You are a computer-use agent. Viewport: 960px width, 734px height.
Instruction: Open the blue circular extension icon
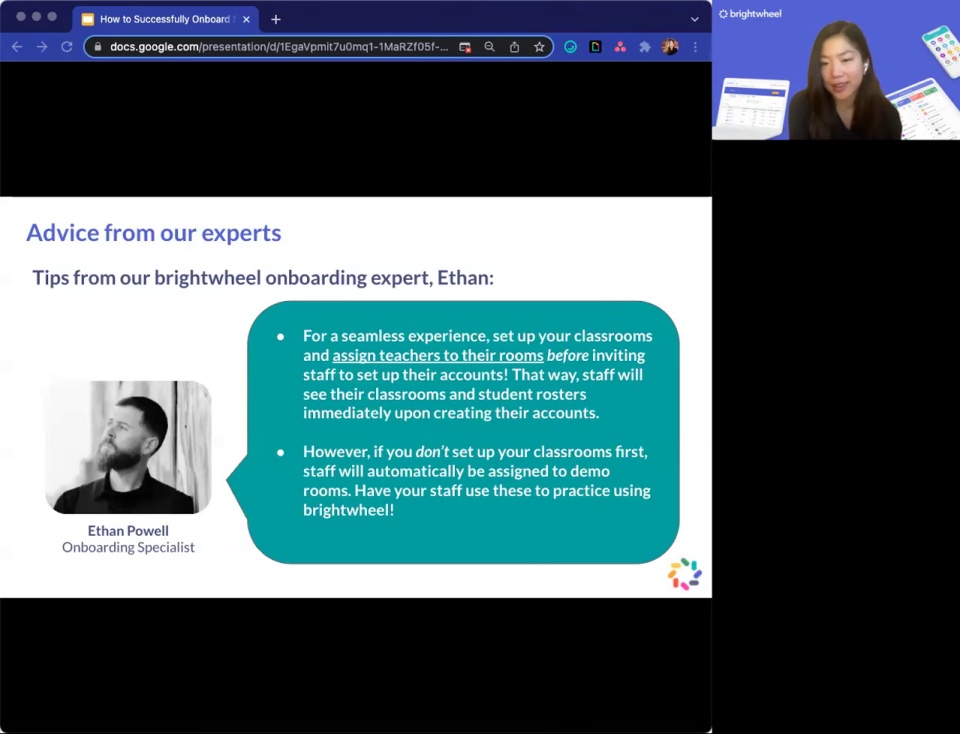coord(570,47)
